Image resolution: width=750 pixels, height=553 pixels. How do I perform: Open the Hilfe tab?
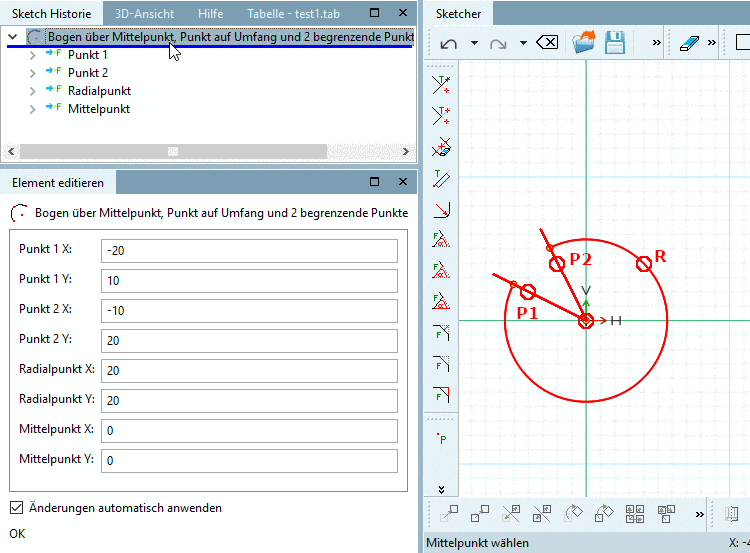coord(210,13)
